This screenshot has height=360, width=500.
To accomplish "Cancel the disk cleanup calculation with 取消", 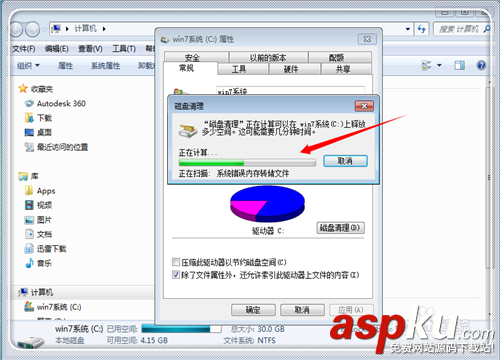I will [345, 161].
